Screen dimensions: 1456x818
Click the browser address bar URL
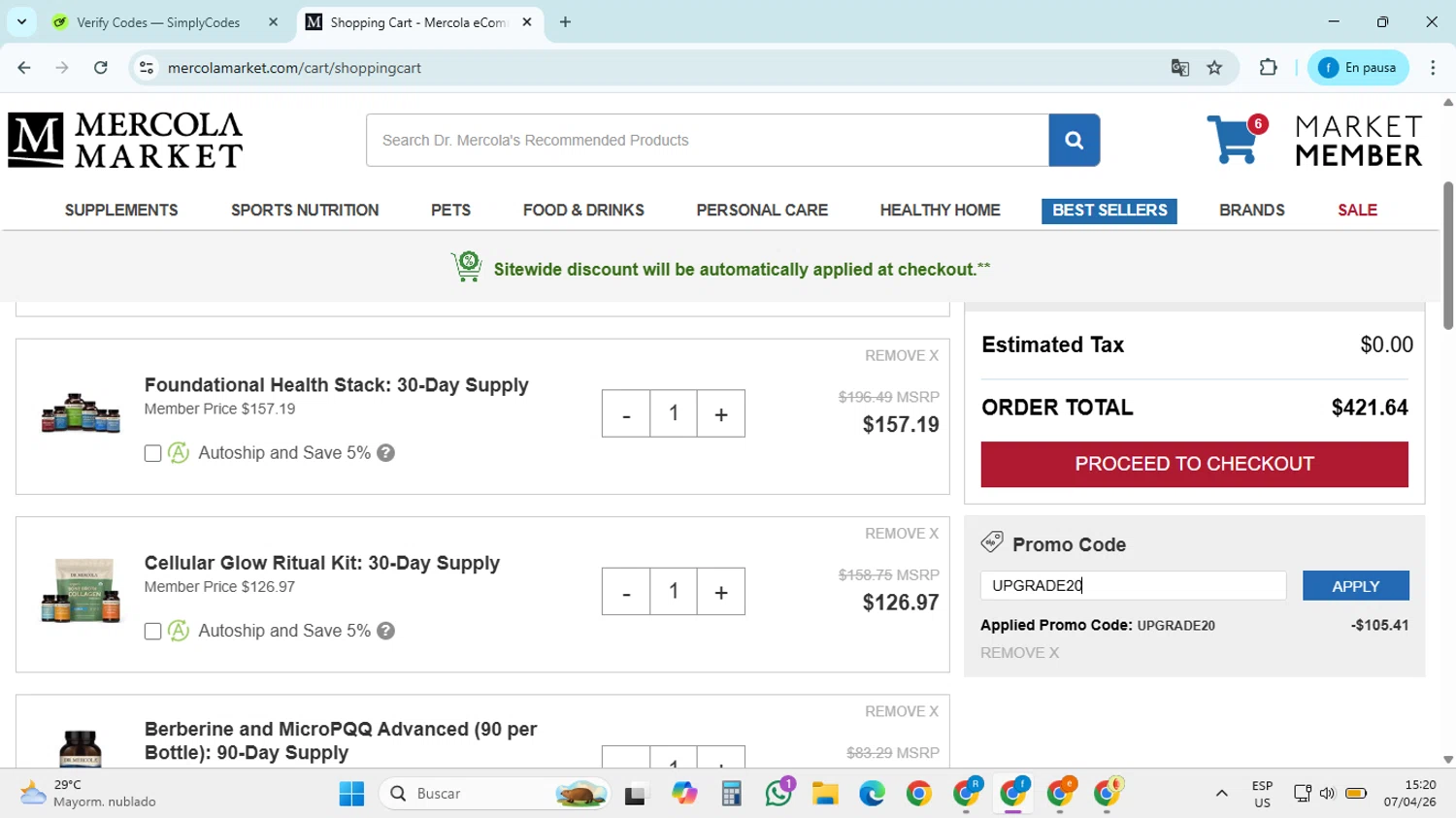(x=294, y=68)
